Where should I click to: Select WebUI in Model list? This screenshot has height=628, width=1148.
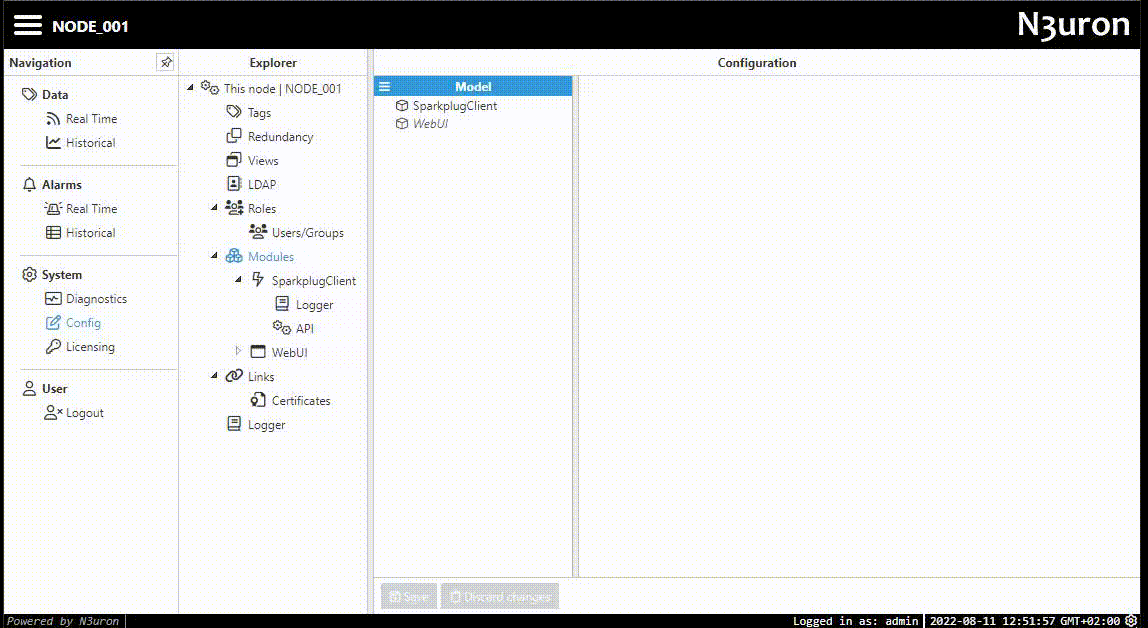(x=430, y=124)
